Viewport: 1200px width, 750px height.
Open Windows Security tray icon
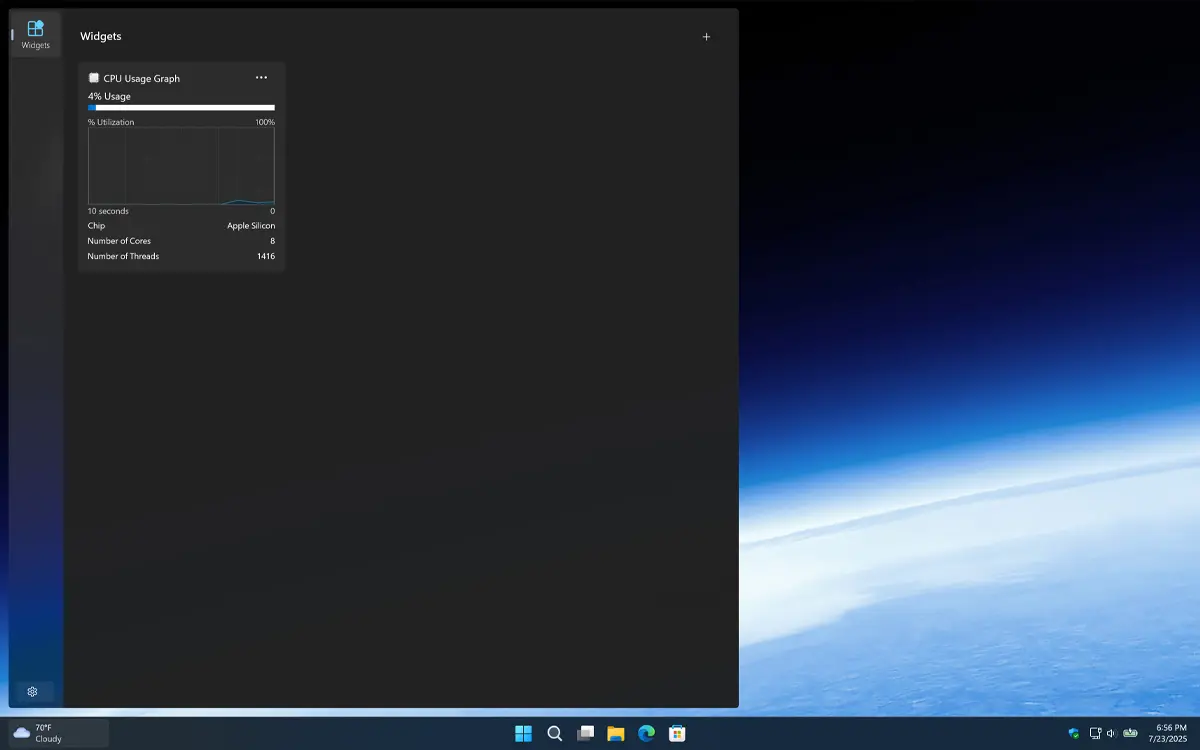click(1074, 733)
